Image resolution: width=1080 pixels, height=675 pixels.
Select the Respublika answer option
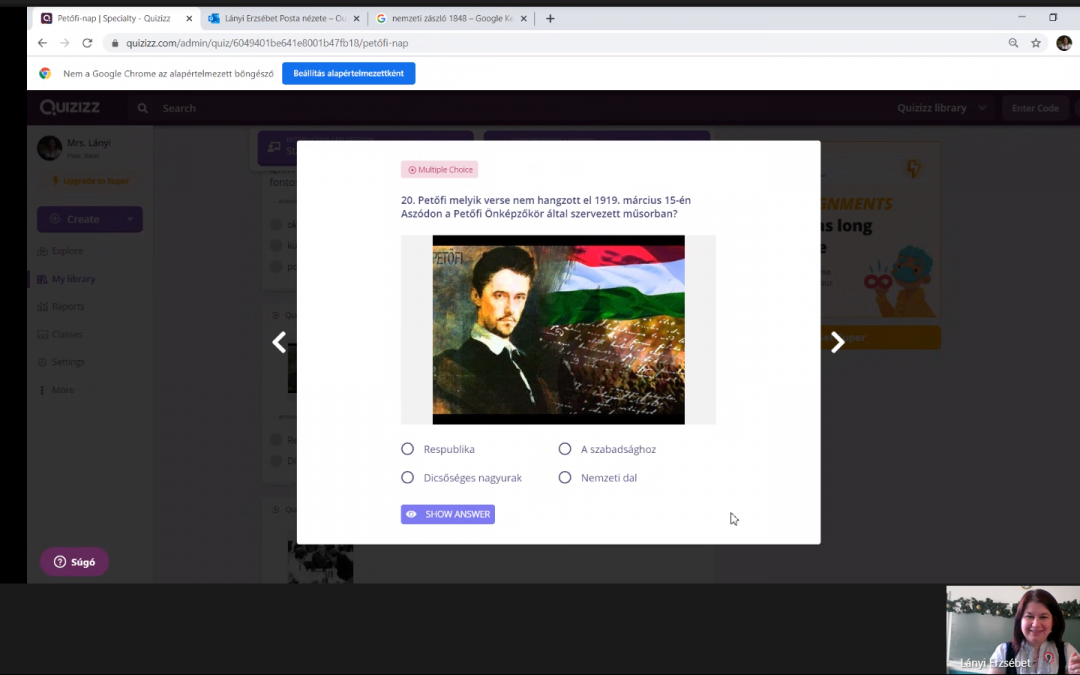pos(438,449)
